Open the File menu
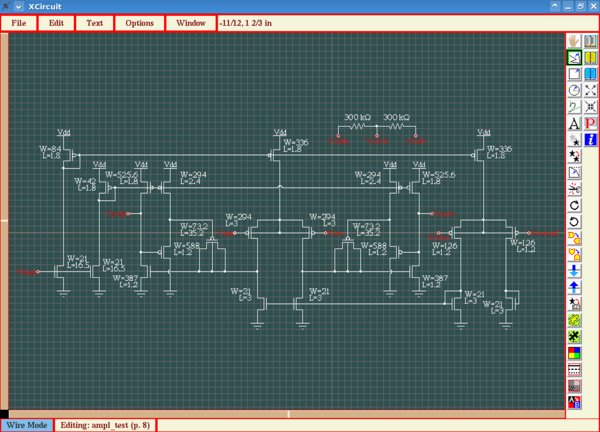The image size is (600, 432). [19, 22]
